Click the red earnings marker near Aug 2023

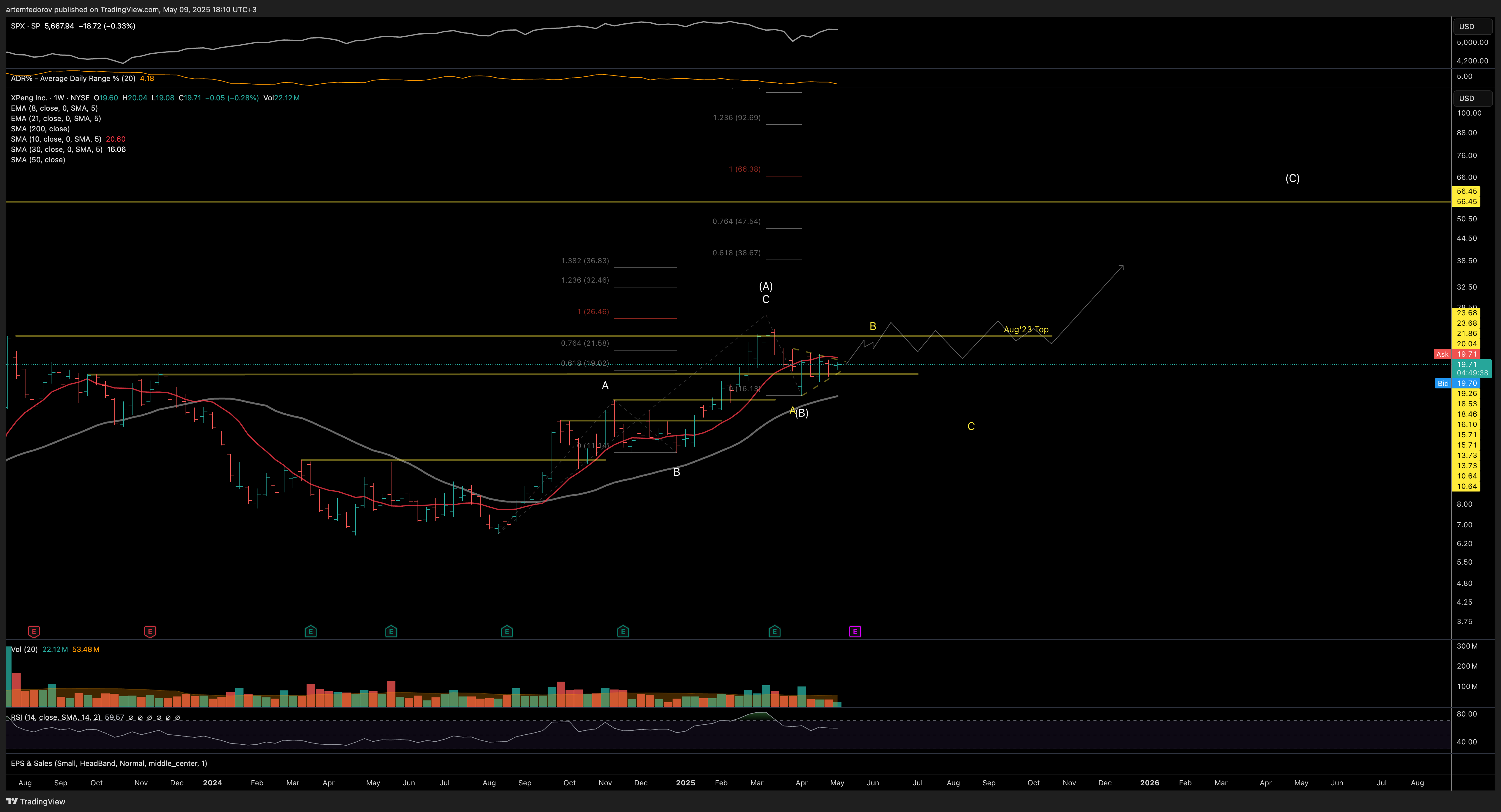(x=34, y=631)
